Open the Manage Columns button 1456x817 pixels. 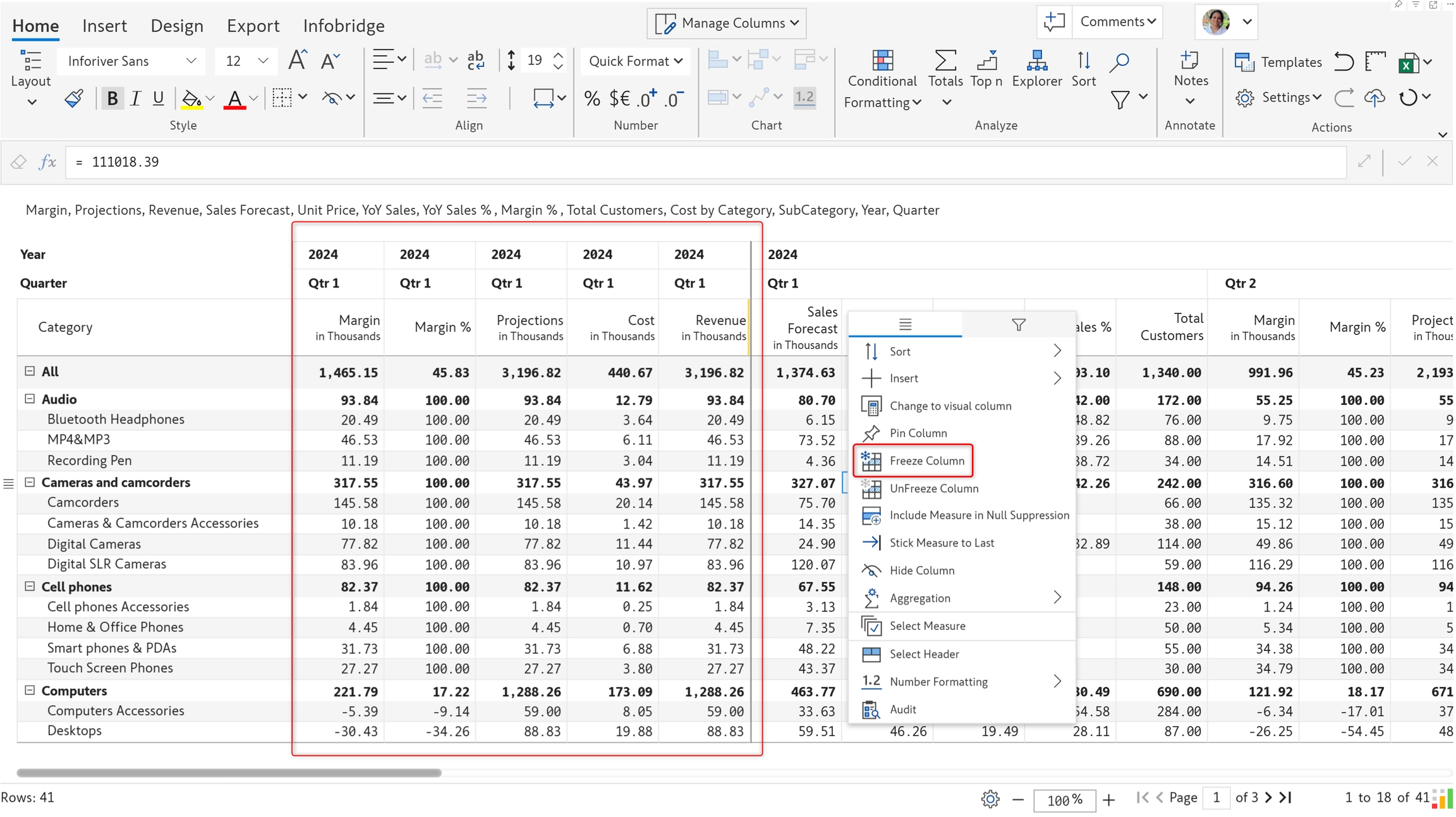click(727, 23)
